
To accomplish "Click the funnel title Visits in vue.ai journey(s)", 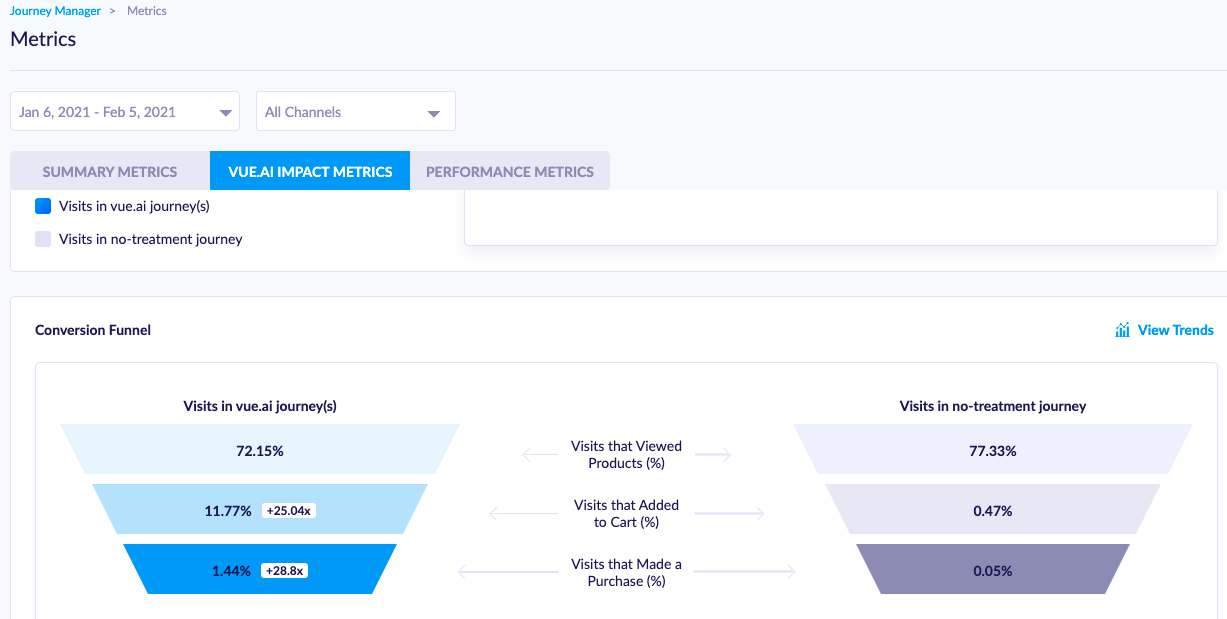I will (260, 406).
